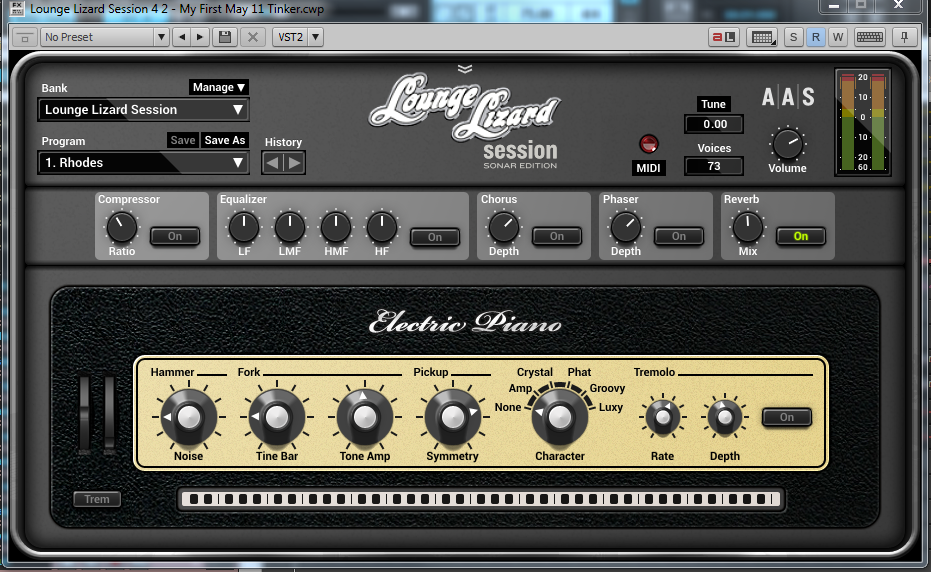
Task: Open the VST2 menu
Action: [298, 37]
